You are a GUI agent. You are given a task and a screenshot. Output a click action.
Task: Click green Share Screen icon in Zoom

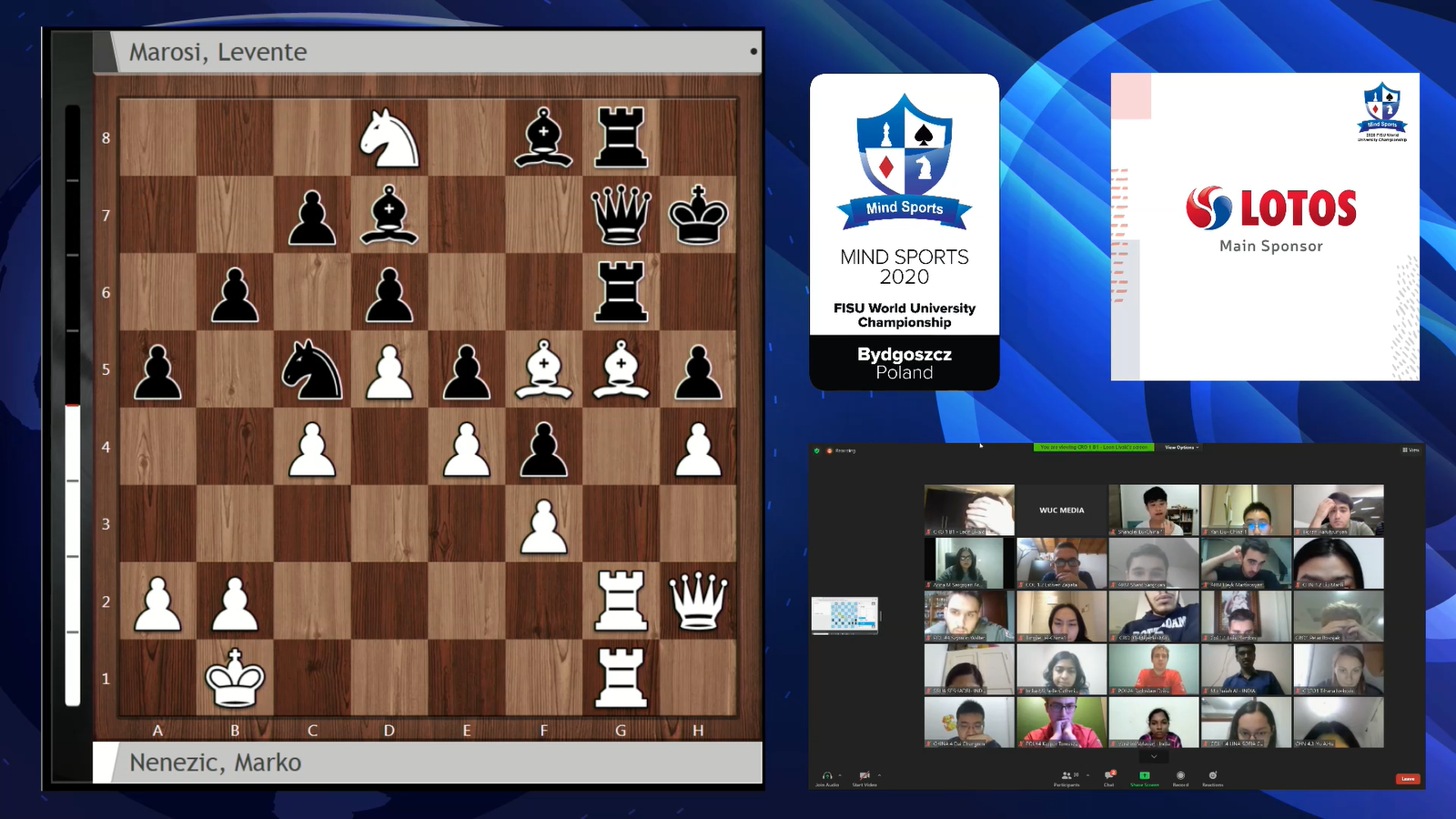pyautogui.click(x=1145, y=775)
